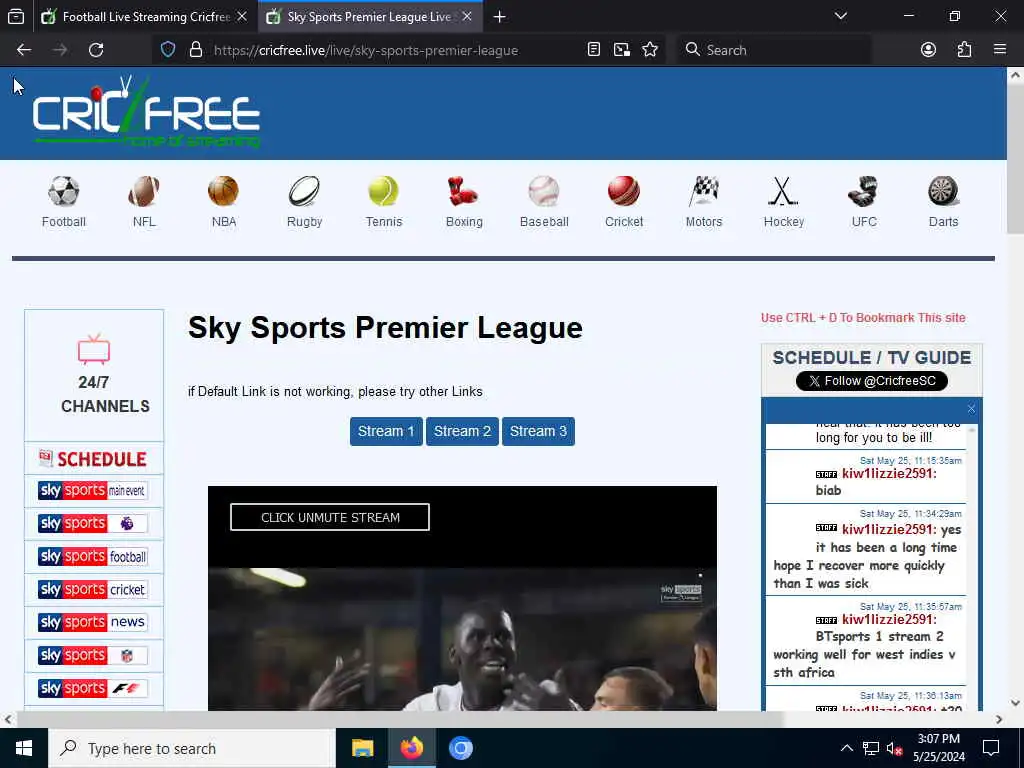
Task: Open the Motors checkered flag icon
Action: [703, 191]
